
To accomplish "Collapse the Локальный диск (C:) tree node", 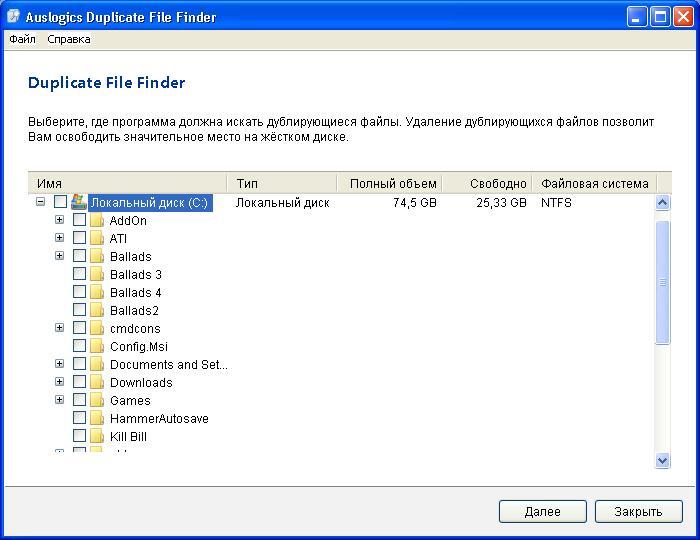I will tap(41, 202).
